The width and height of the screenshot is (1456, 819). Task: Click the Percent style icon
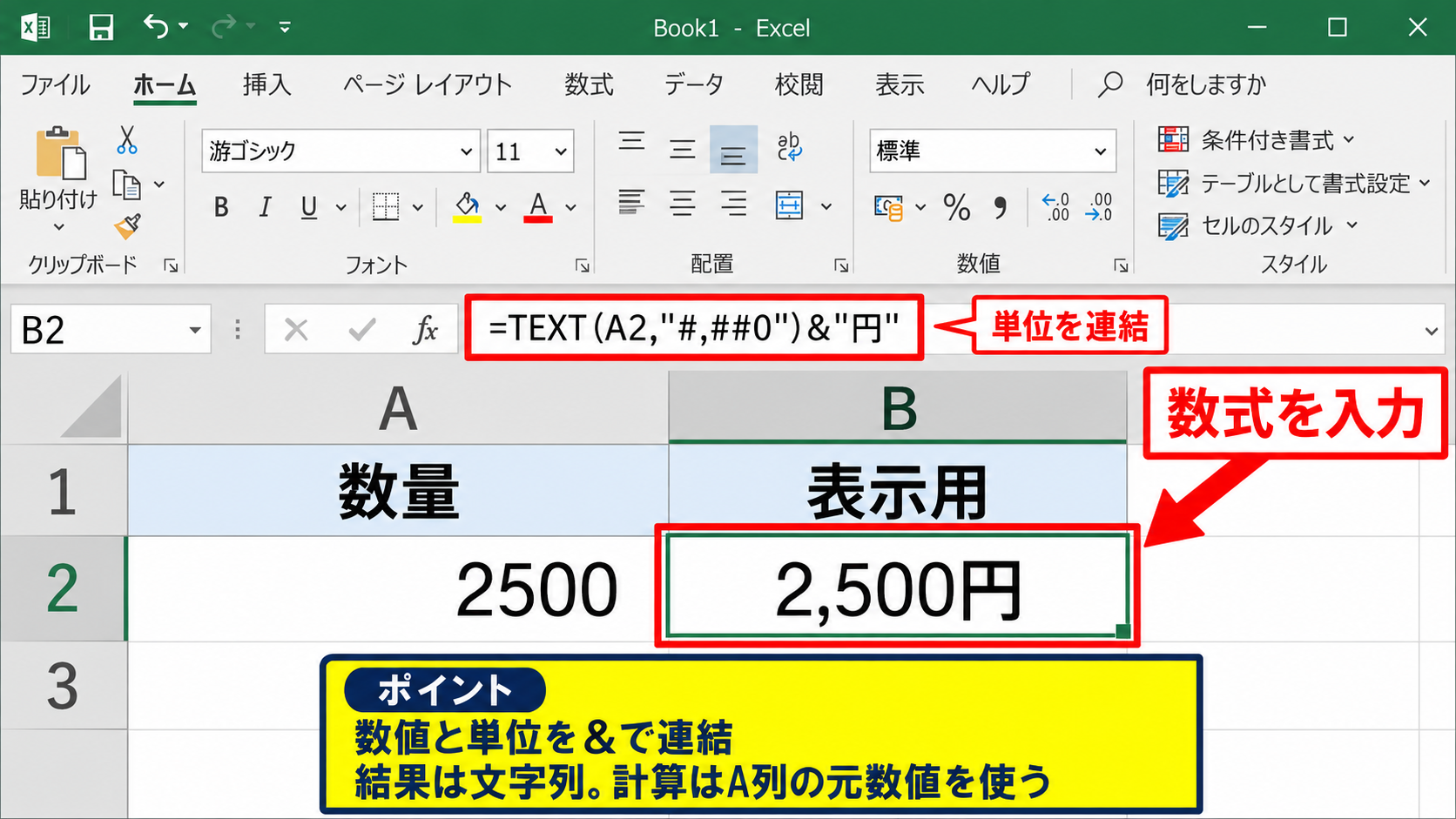point(956,207)
